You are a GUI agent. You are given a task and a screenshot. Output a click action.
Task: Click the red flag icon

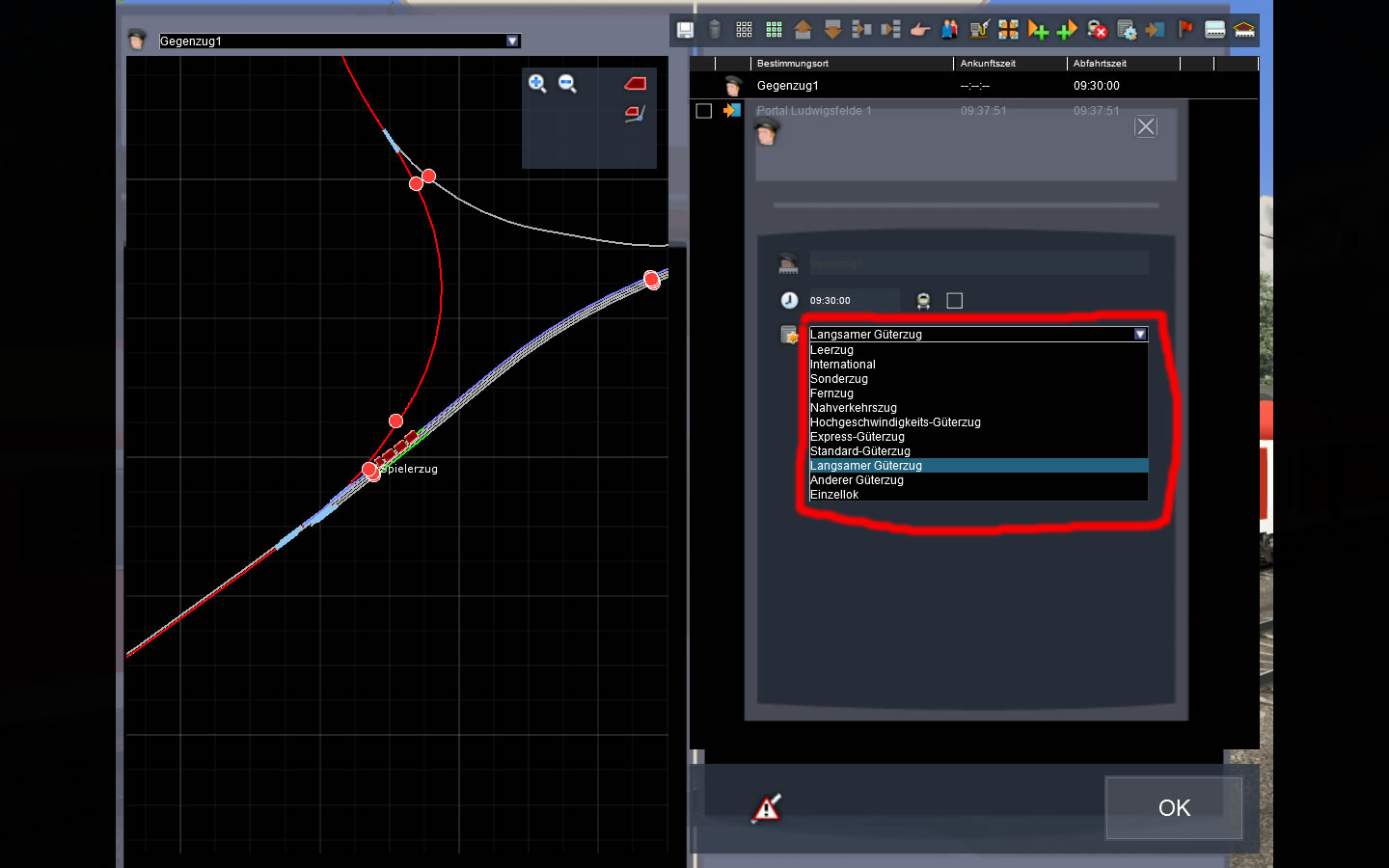[x=1185, y=30]
